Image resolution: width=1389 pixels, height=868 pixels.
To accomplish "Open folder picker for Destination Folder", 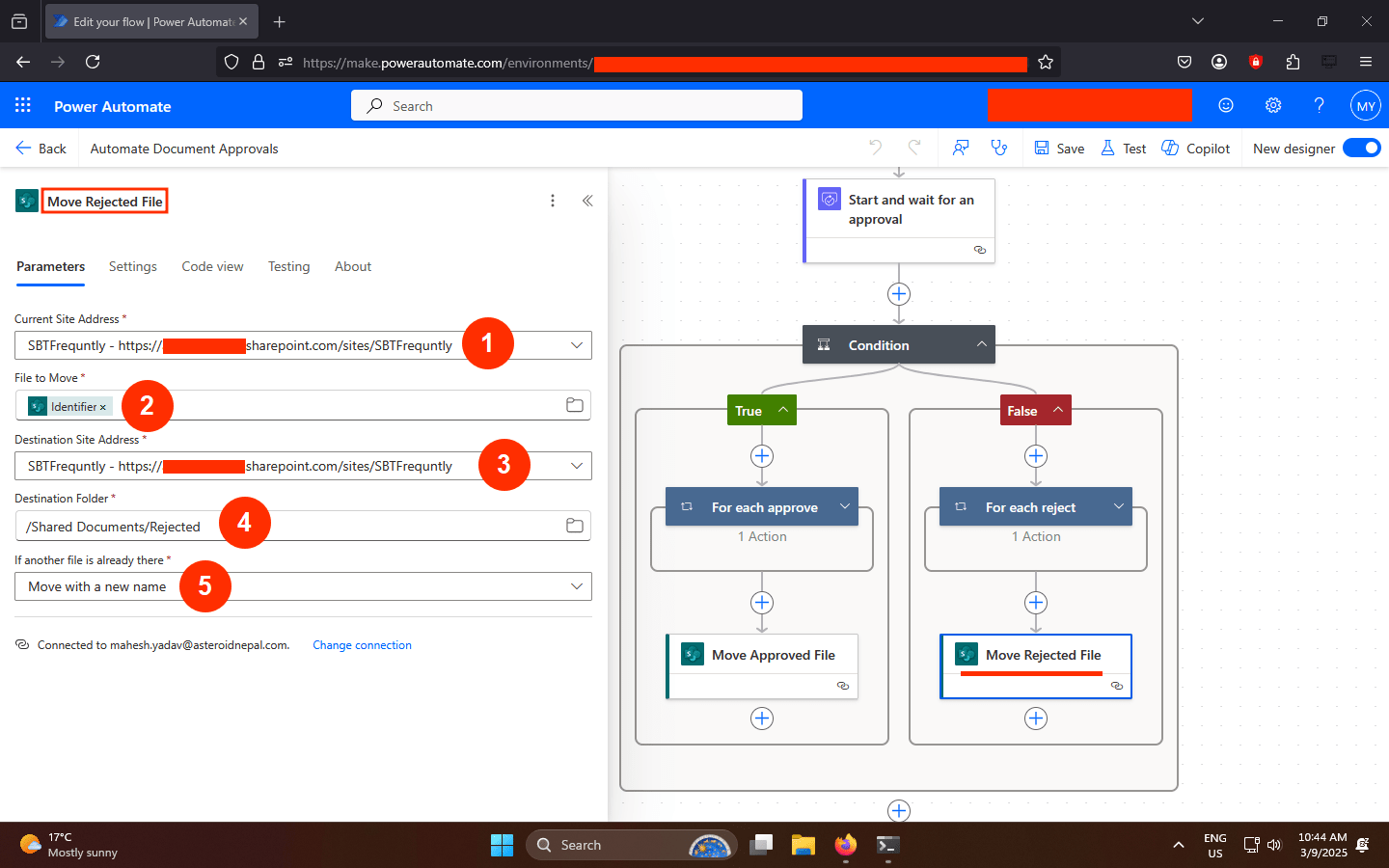I will coord(575,526).
